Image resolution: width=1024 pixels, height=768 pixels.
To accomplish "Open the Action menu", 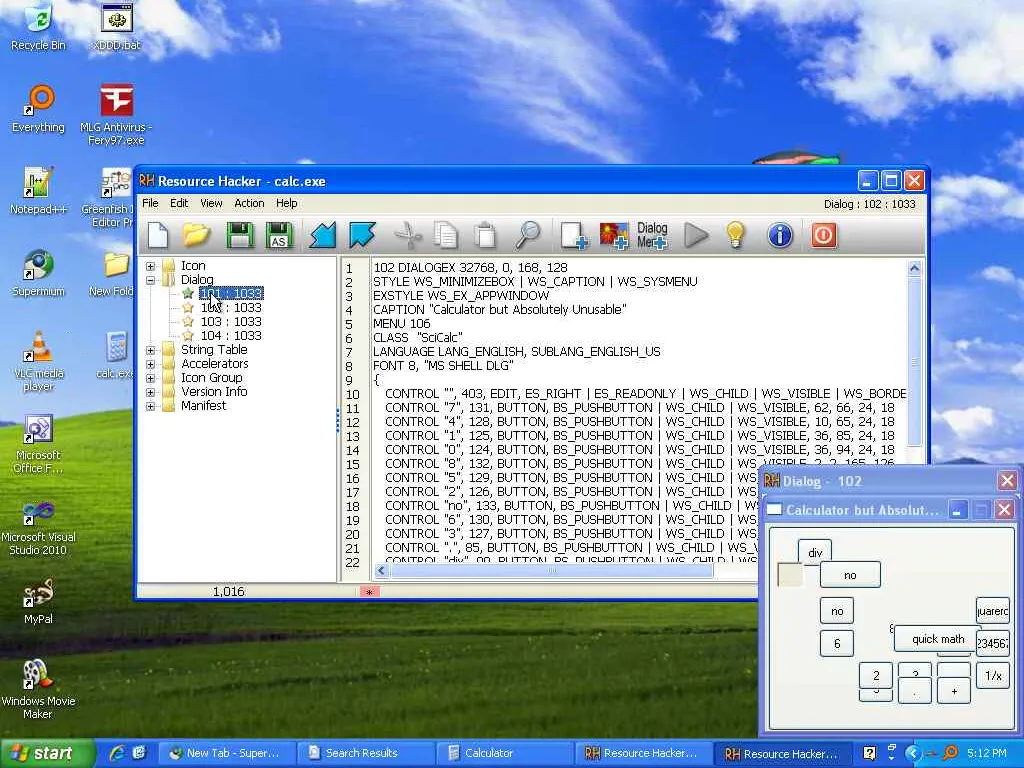I will click(249, 203).
